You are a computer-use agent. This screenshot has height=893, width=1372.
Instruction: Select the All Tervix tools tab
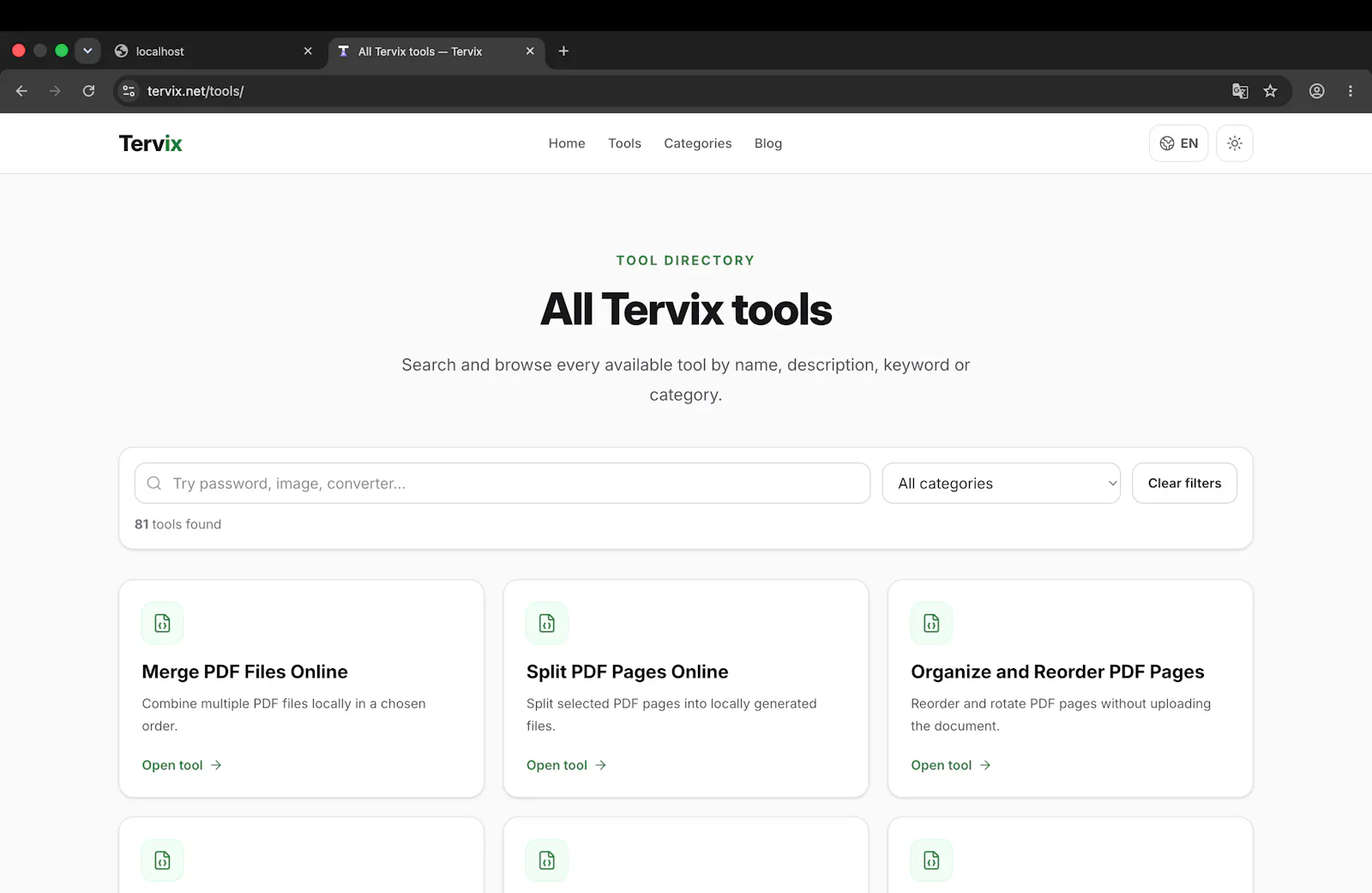click(437, 51)
